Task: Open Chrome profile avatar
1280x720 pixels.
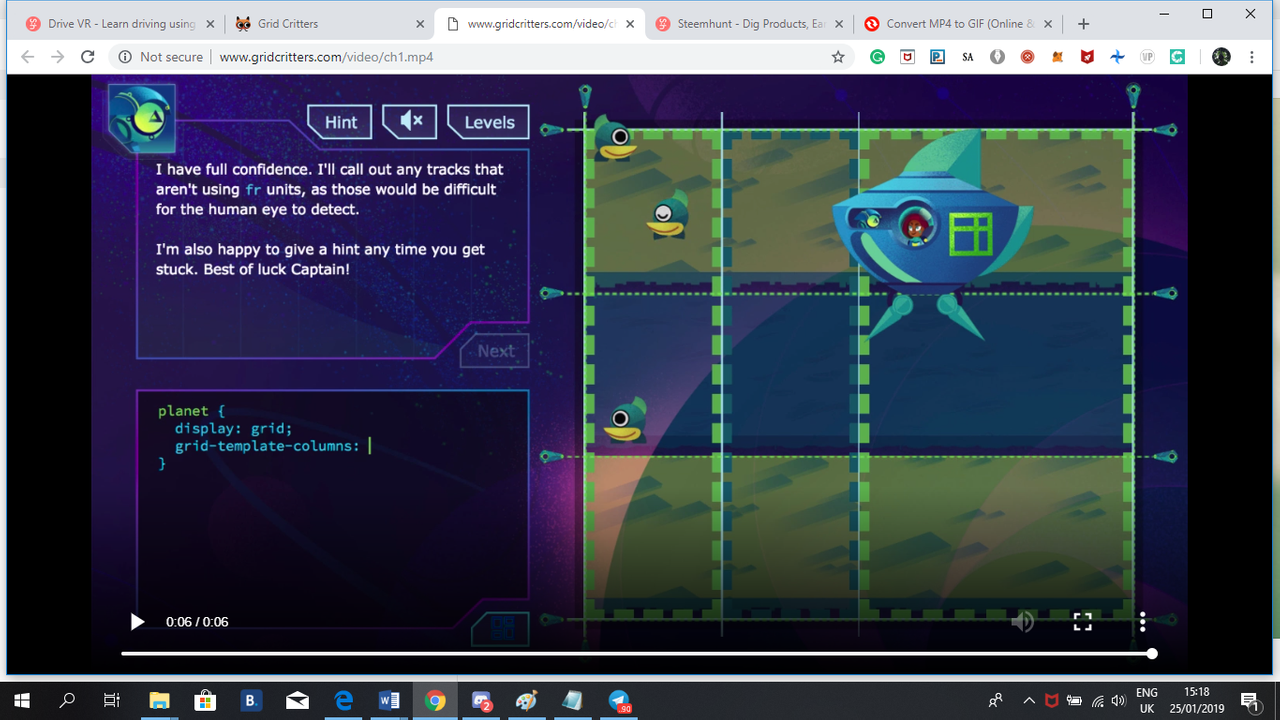Action: pos(1221,57)
